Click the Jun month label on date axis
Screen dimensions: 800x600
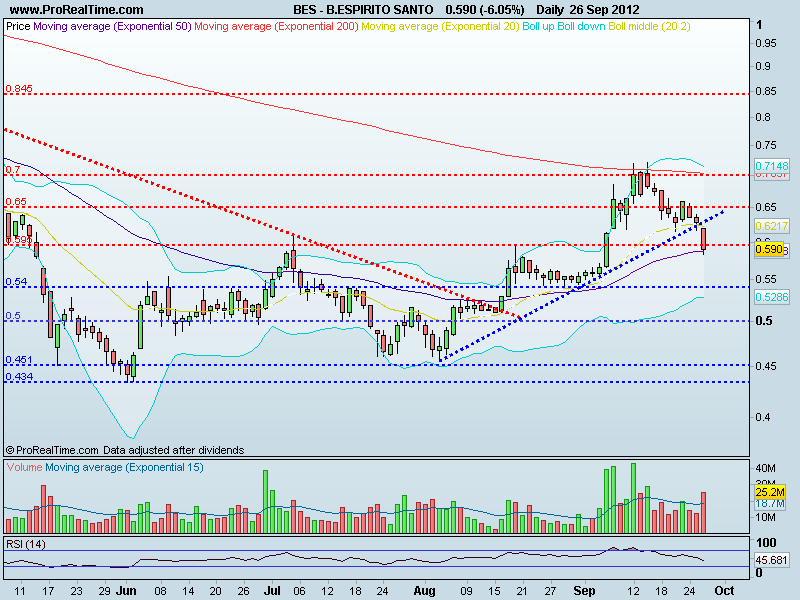126,591
